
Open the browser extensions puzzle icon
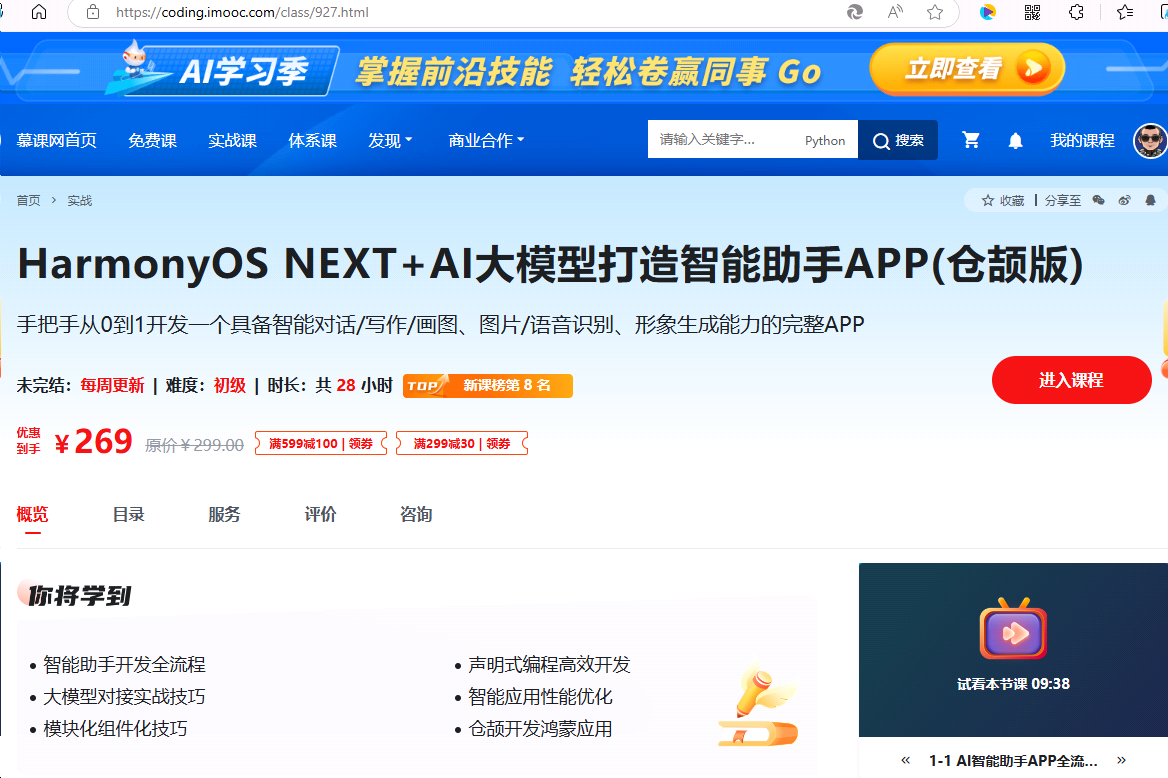[1076, 12]
